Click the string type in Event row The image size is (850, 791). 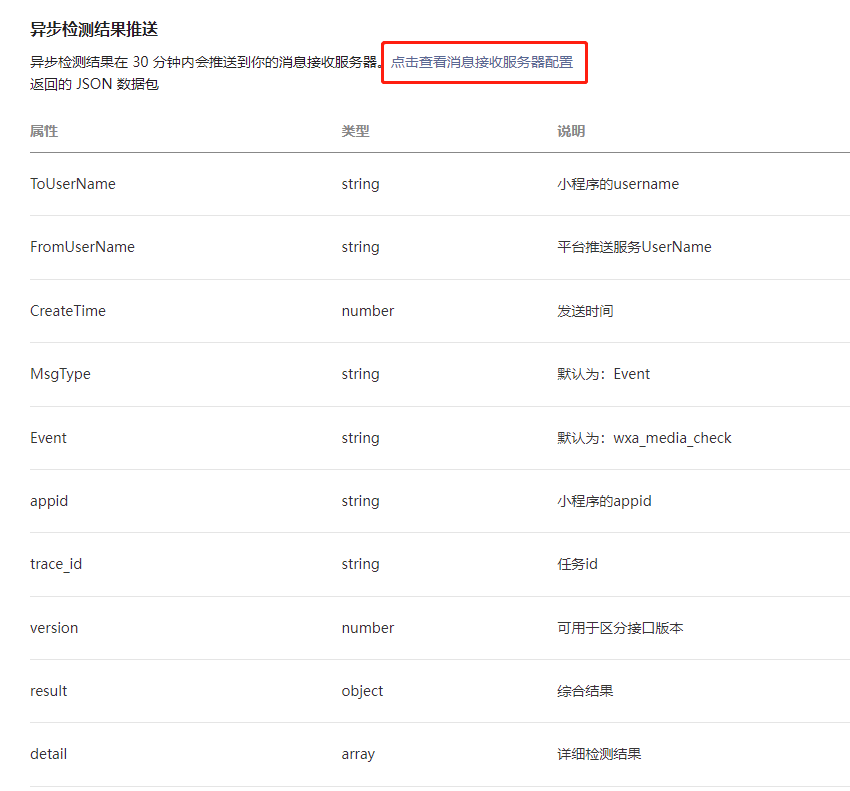(x=360, y=438)
